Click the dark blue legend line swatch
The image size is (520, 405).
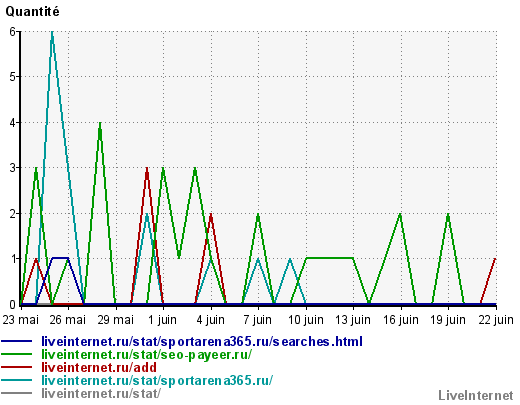click(16, 341)
